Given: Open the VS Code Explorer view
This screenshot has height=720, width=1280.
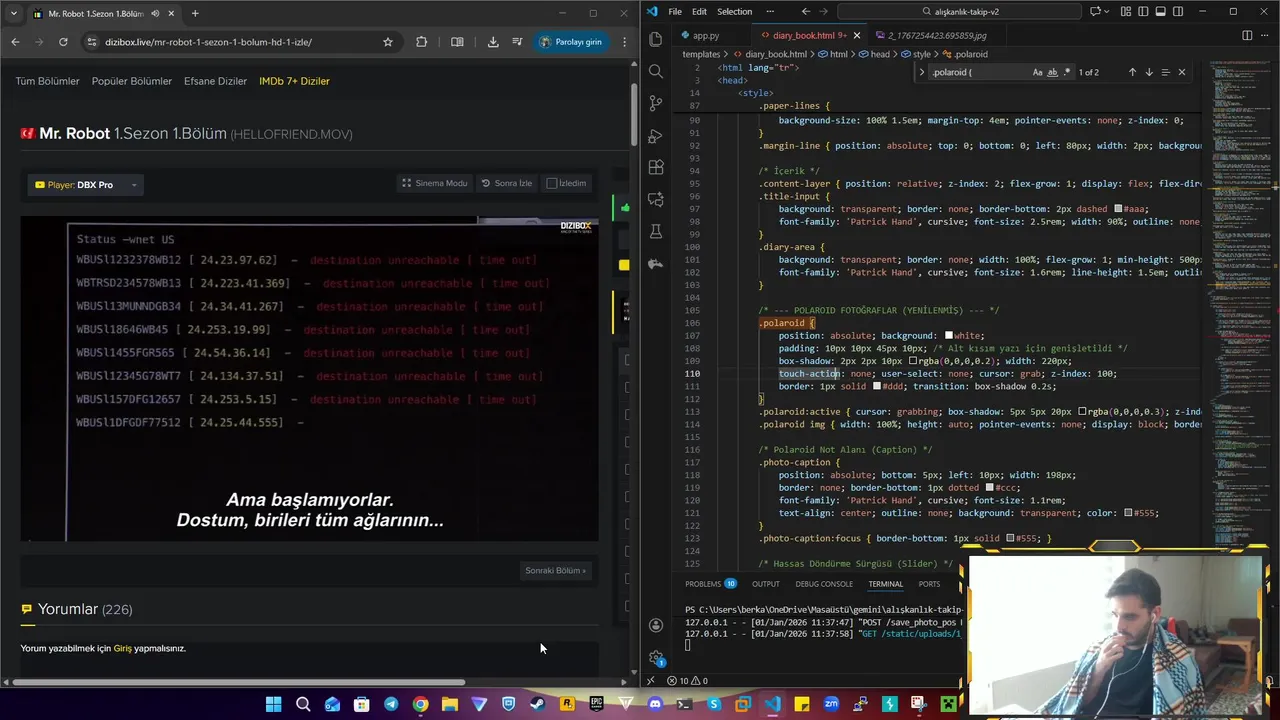Looking at the screenshot, I should tap(656, 39).
